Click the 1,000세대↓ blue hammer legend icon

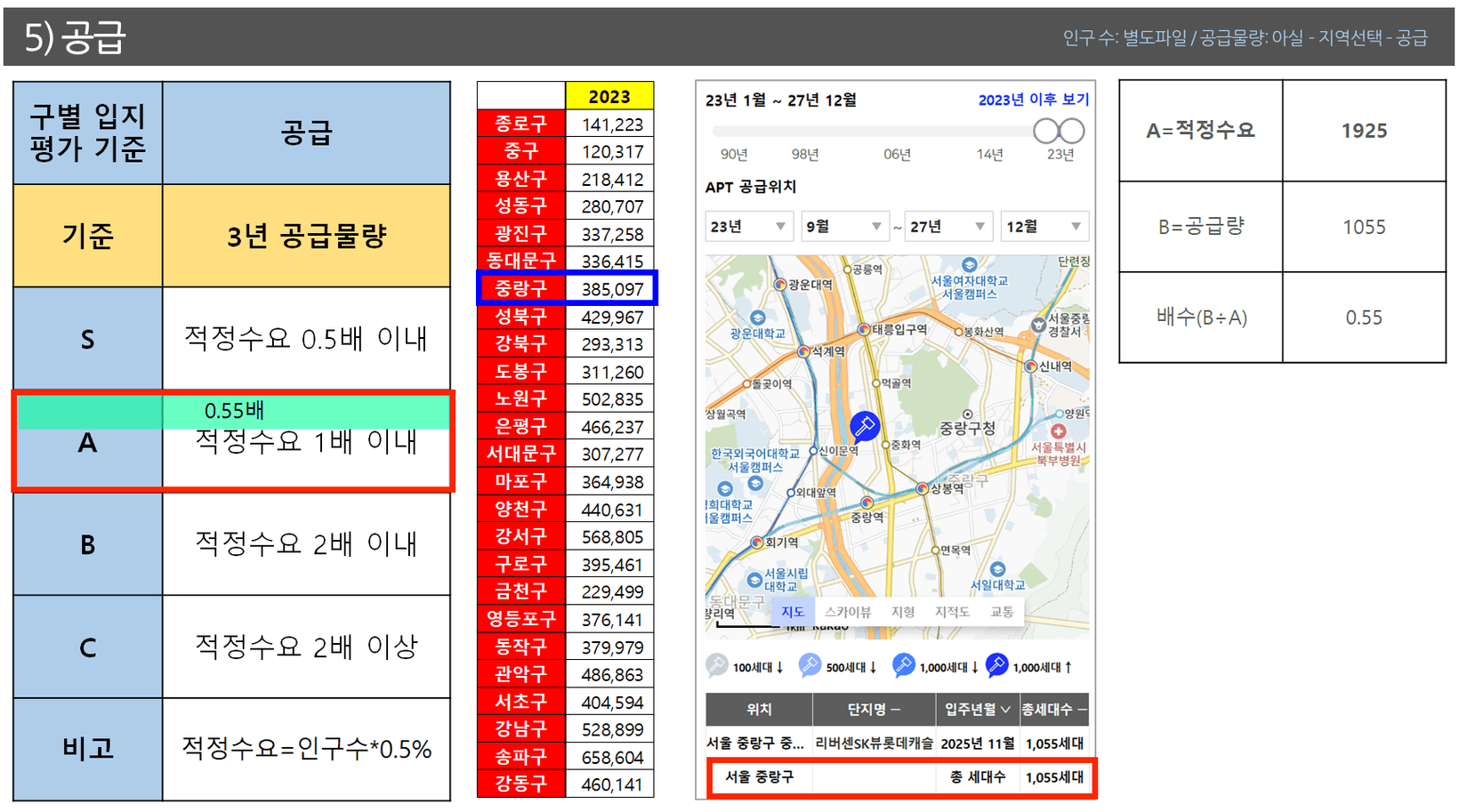903,665
